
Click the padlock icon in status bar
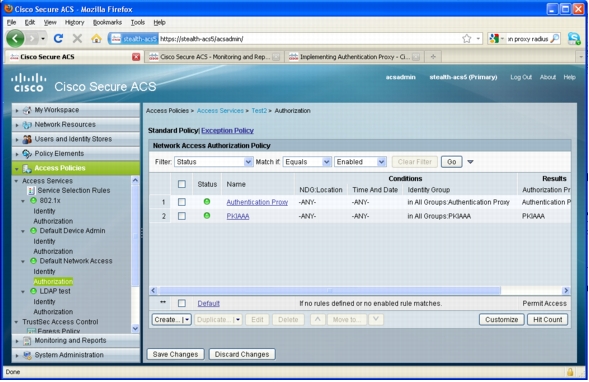[570, 372]
